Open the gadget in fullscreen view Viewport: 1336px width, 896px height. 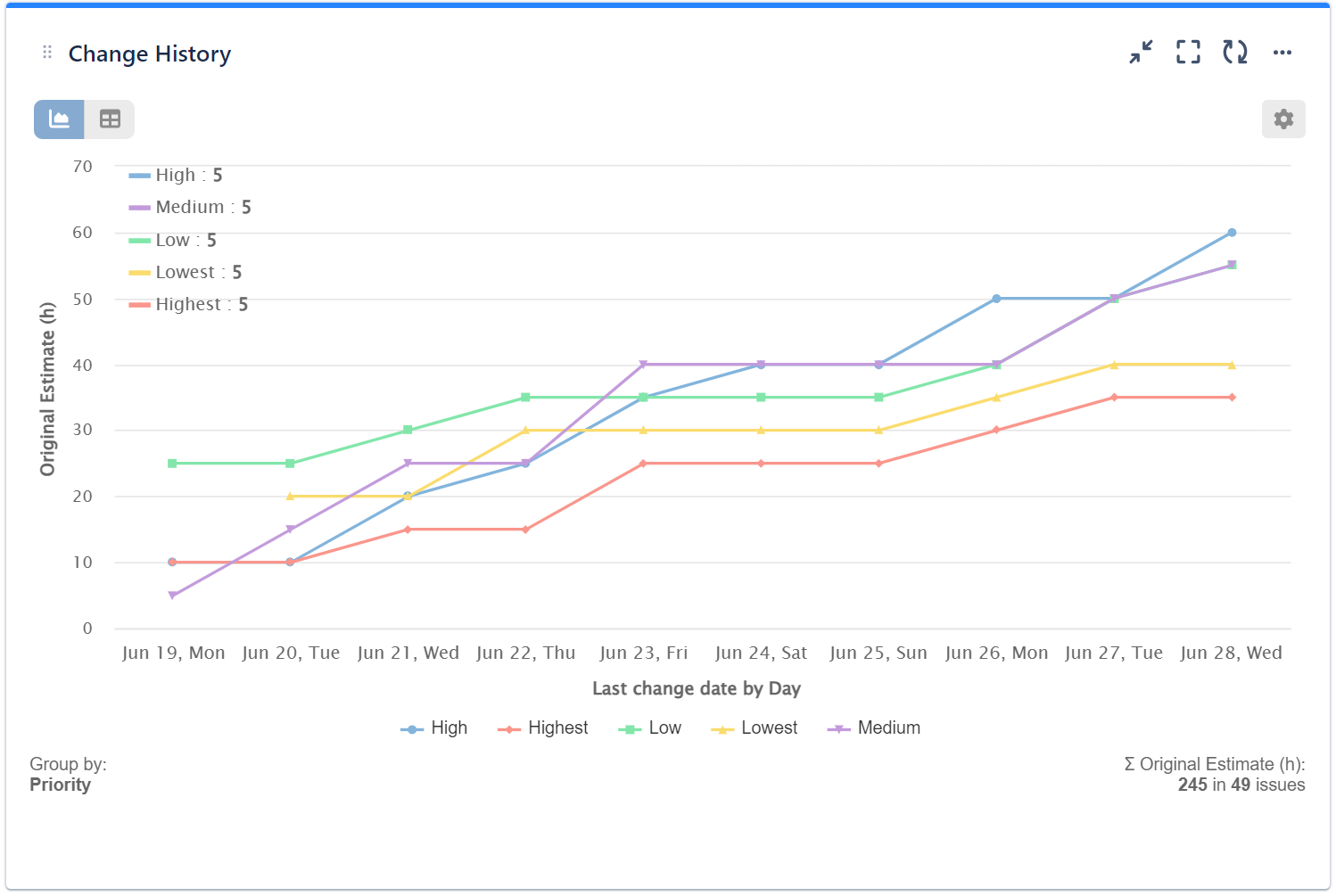tap(1188, 53)
